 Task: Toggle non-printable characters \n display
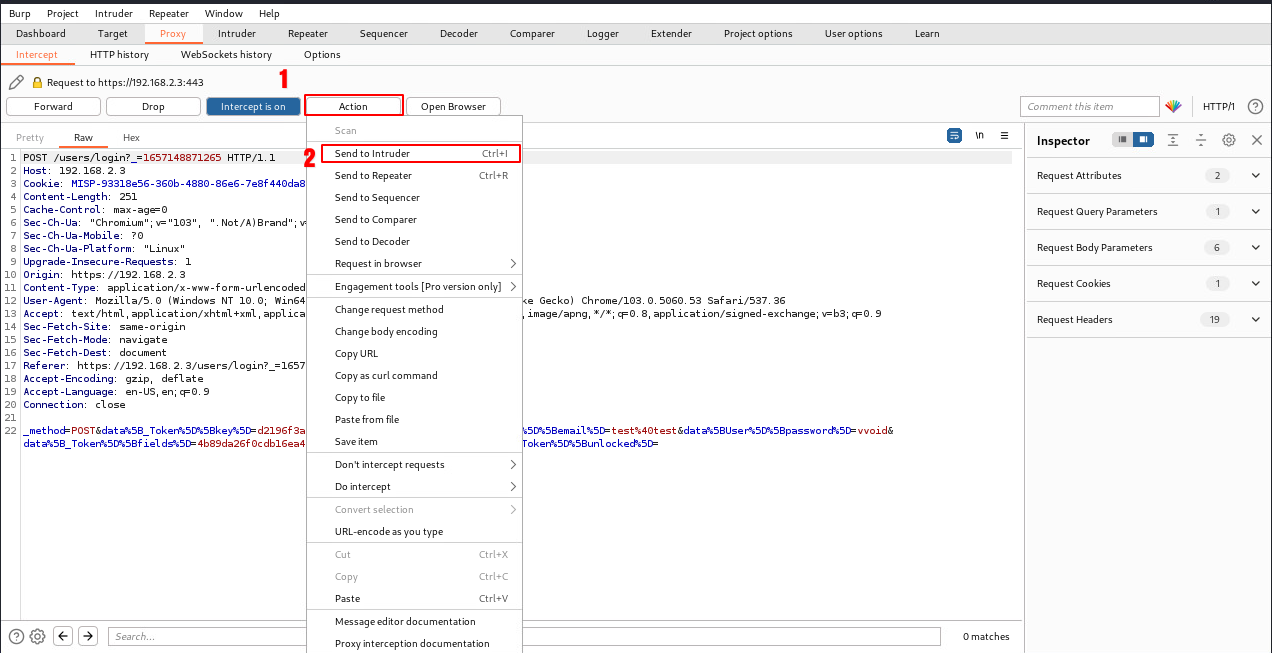click(980, 135)
